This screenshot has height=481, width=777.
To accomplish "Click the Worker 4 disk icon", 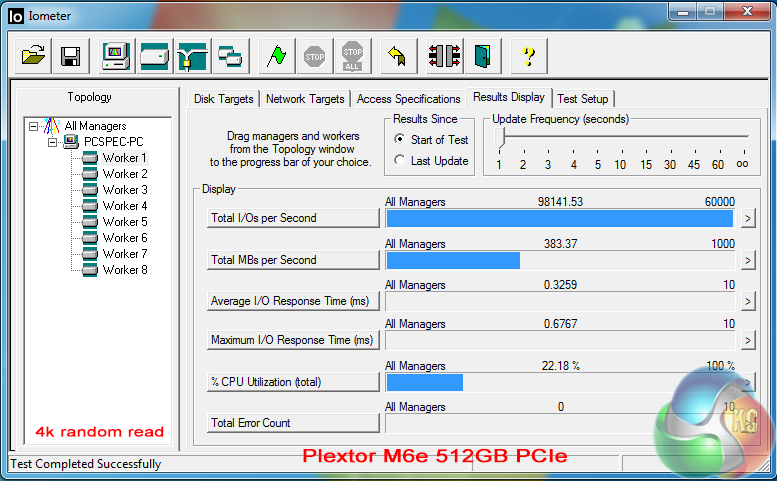I will pyautogui.click(x=90, y=206).
